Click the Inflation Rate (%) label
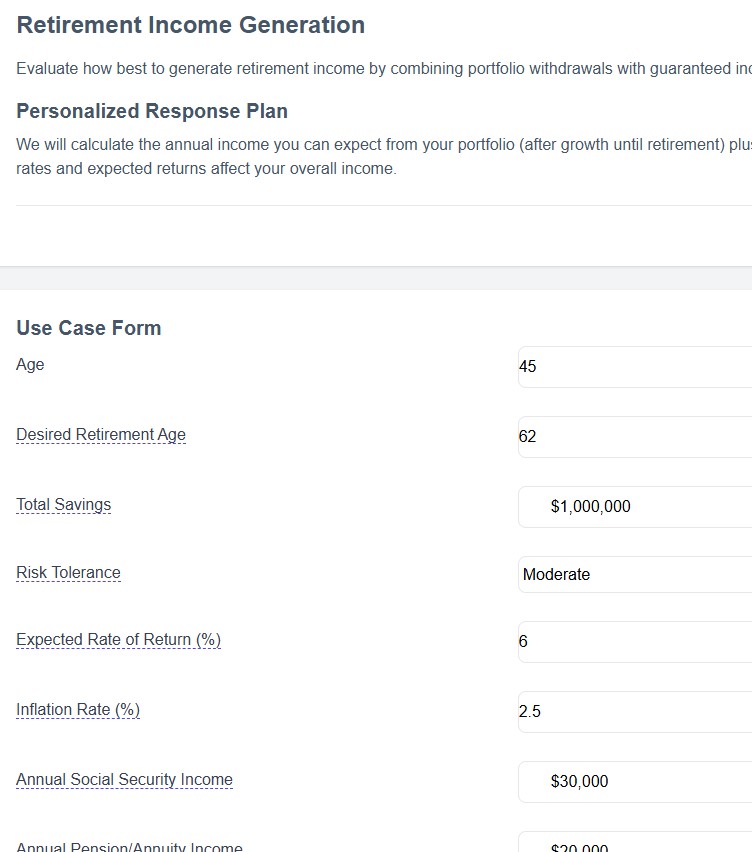This screenshot has width=752, height=852. [x=77, y=709]
